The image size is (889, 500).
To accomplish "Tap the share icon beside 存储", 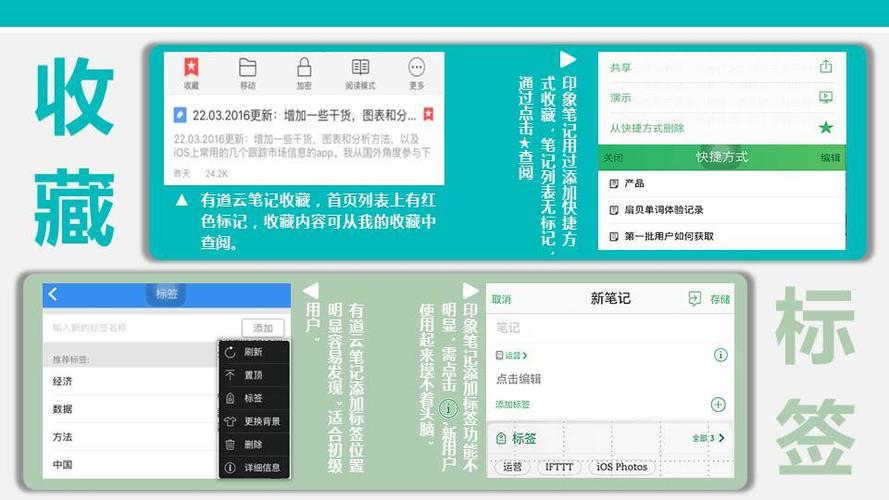I will (x=695, y=299).
